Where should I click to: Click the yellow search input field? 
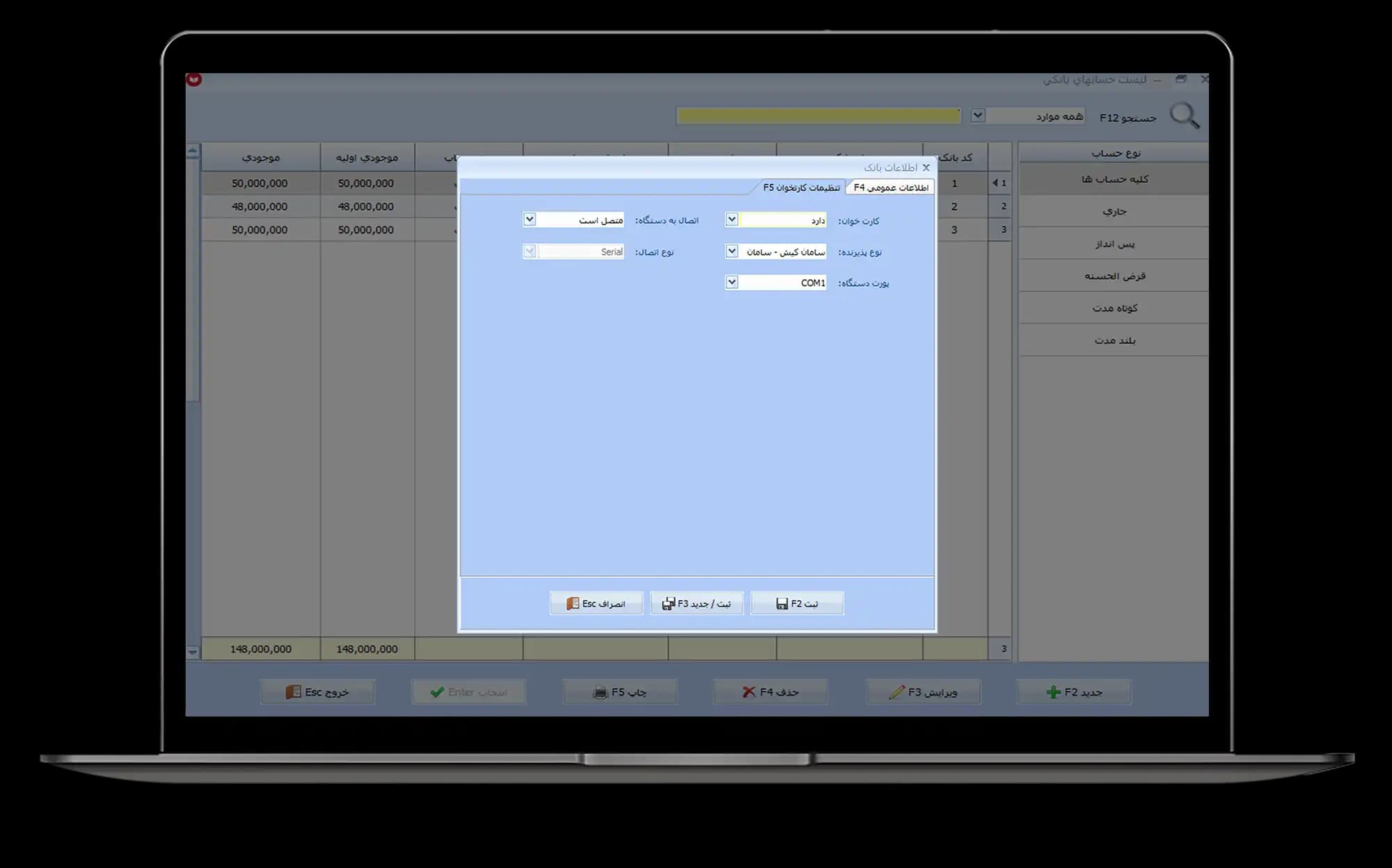pyautogui.click(x=818, y=116)
